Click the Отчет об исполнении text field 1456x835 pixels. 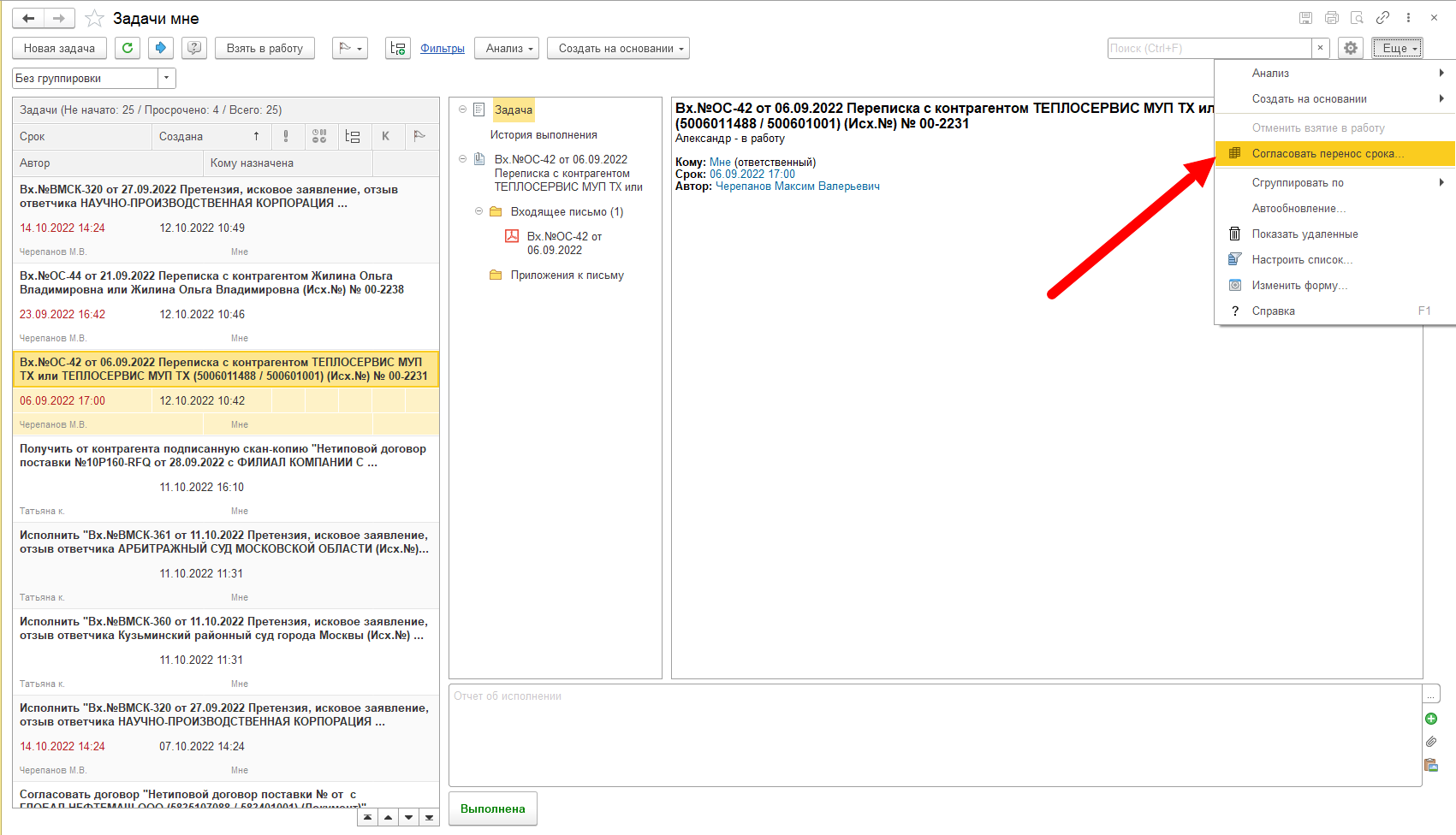click(x=935, y=735)
